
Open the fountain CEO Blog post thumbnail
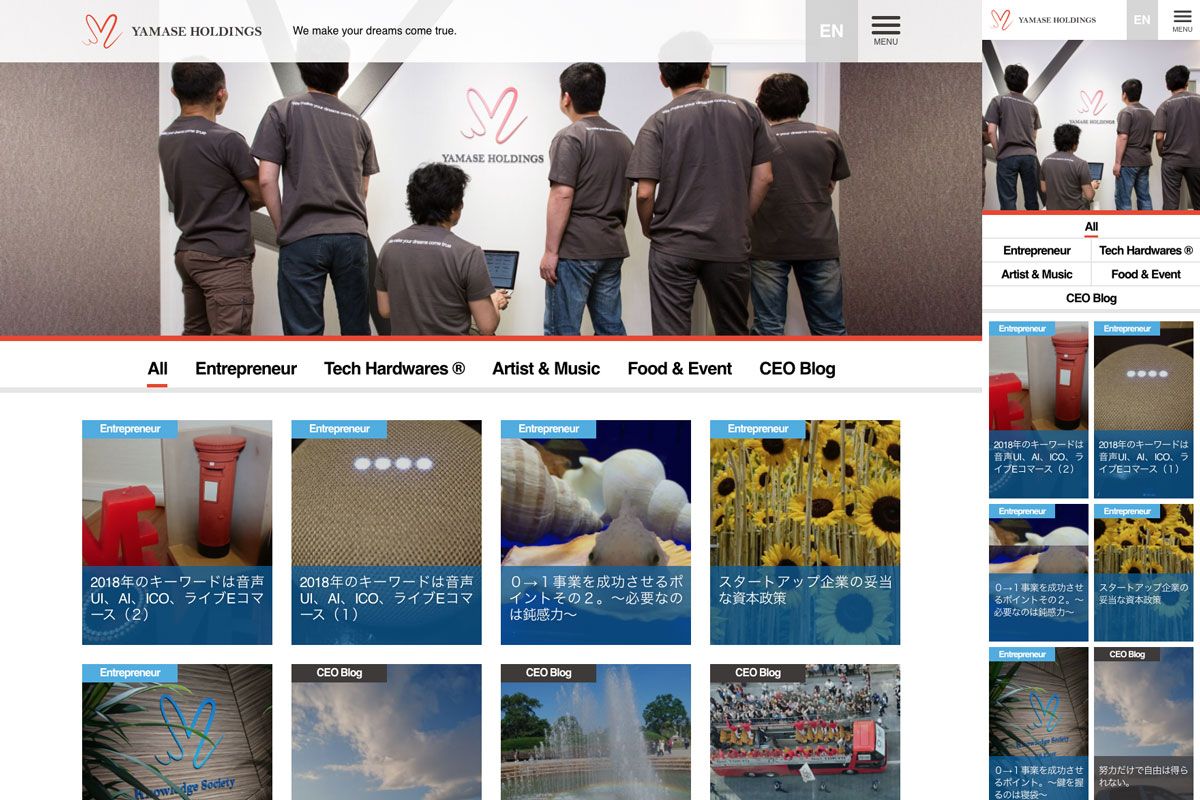[596, 735]
